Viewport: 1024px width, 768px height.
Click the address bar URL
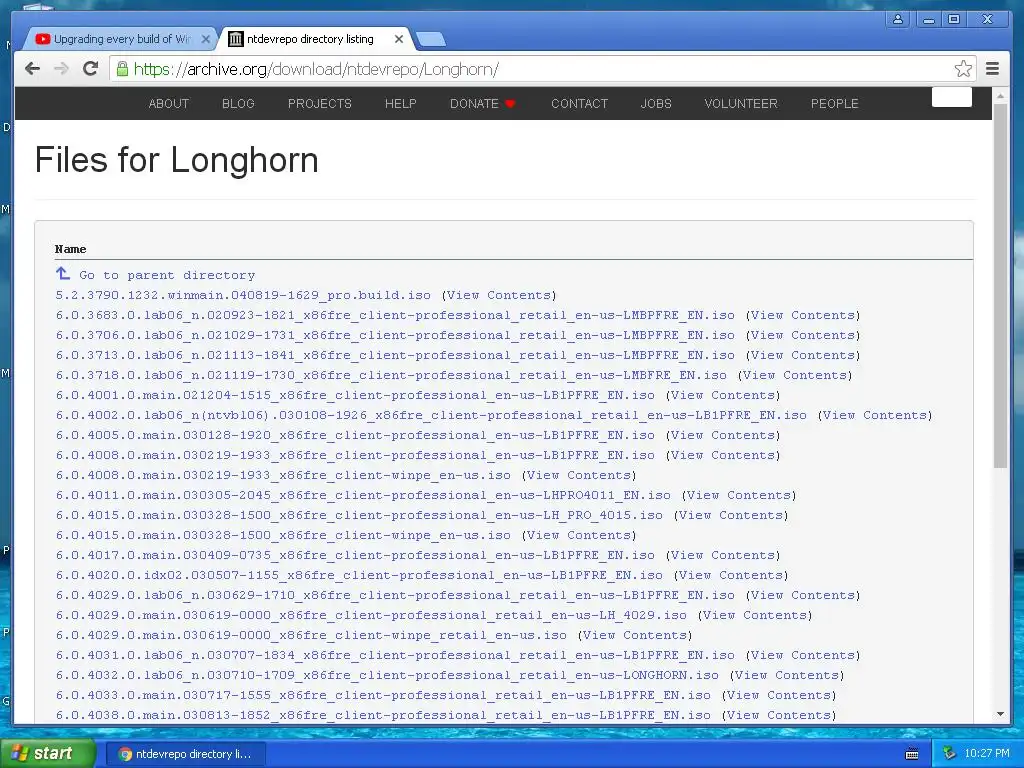(317, 69)
